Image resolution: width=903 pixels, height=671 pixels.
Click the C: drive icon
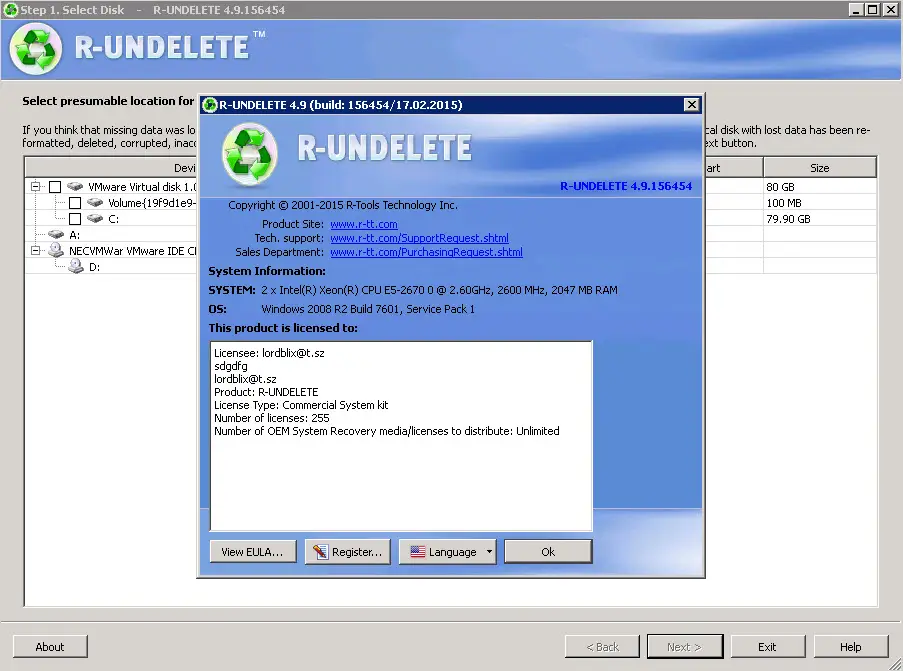coord(95,219)
